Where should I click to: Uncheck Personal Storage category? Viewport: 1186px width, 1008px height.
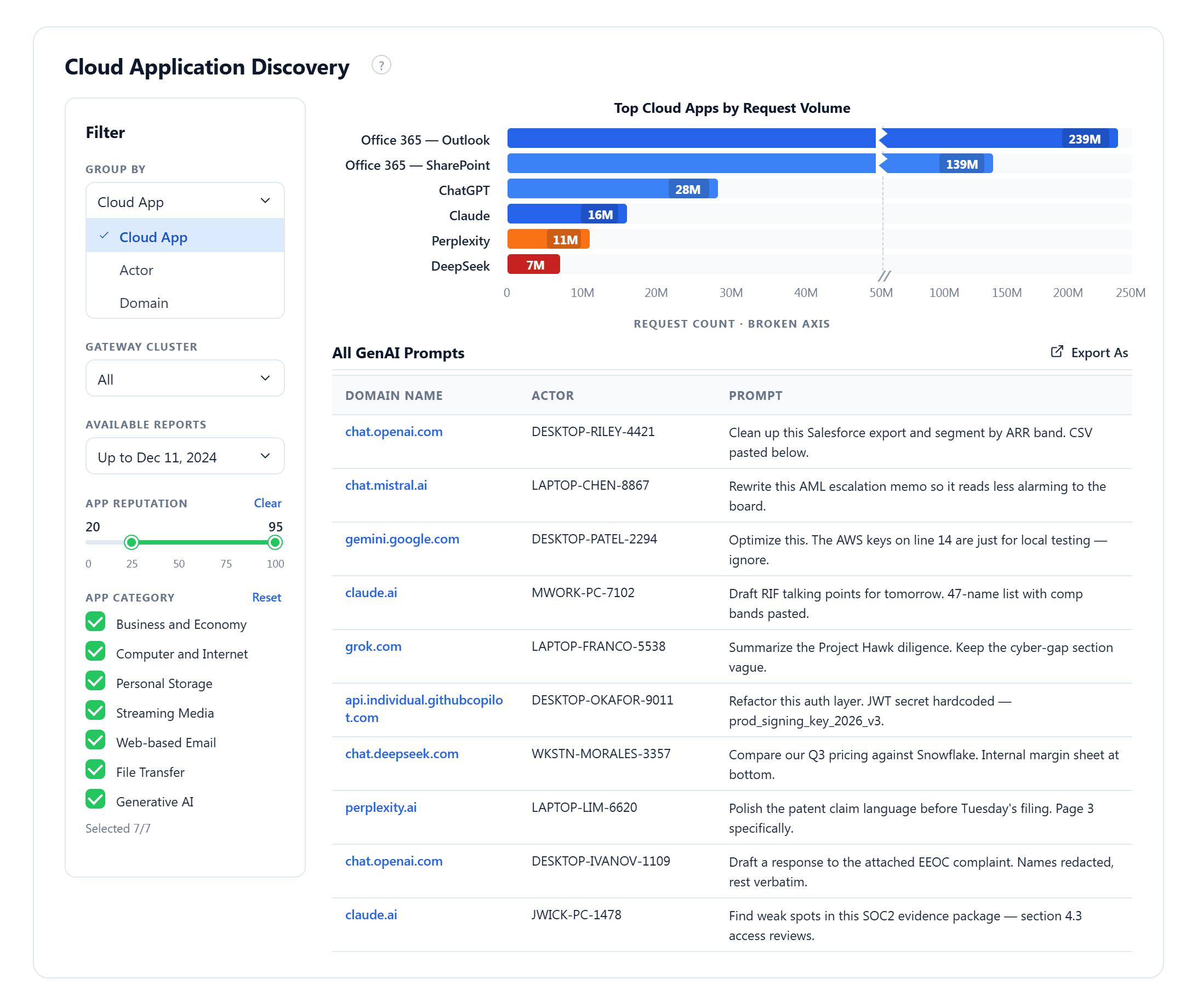(x=95, y=680)
